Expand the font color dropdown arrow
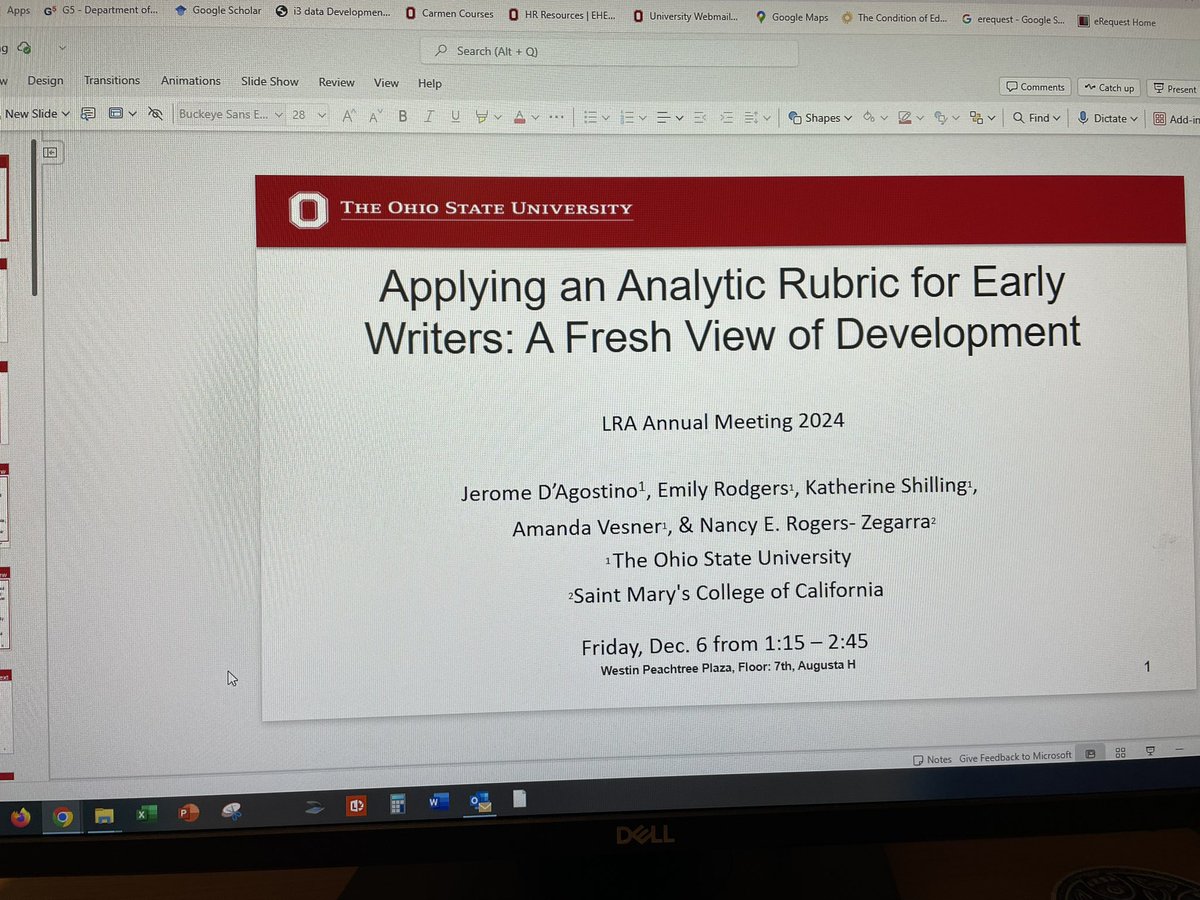 tap(535, 117)
